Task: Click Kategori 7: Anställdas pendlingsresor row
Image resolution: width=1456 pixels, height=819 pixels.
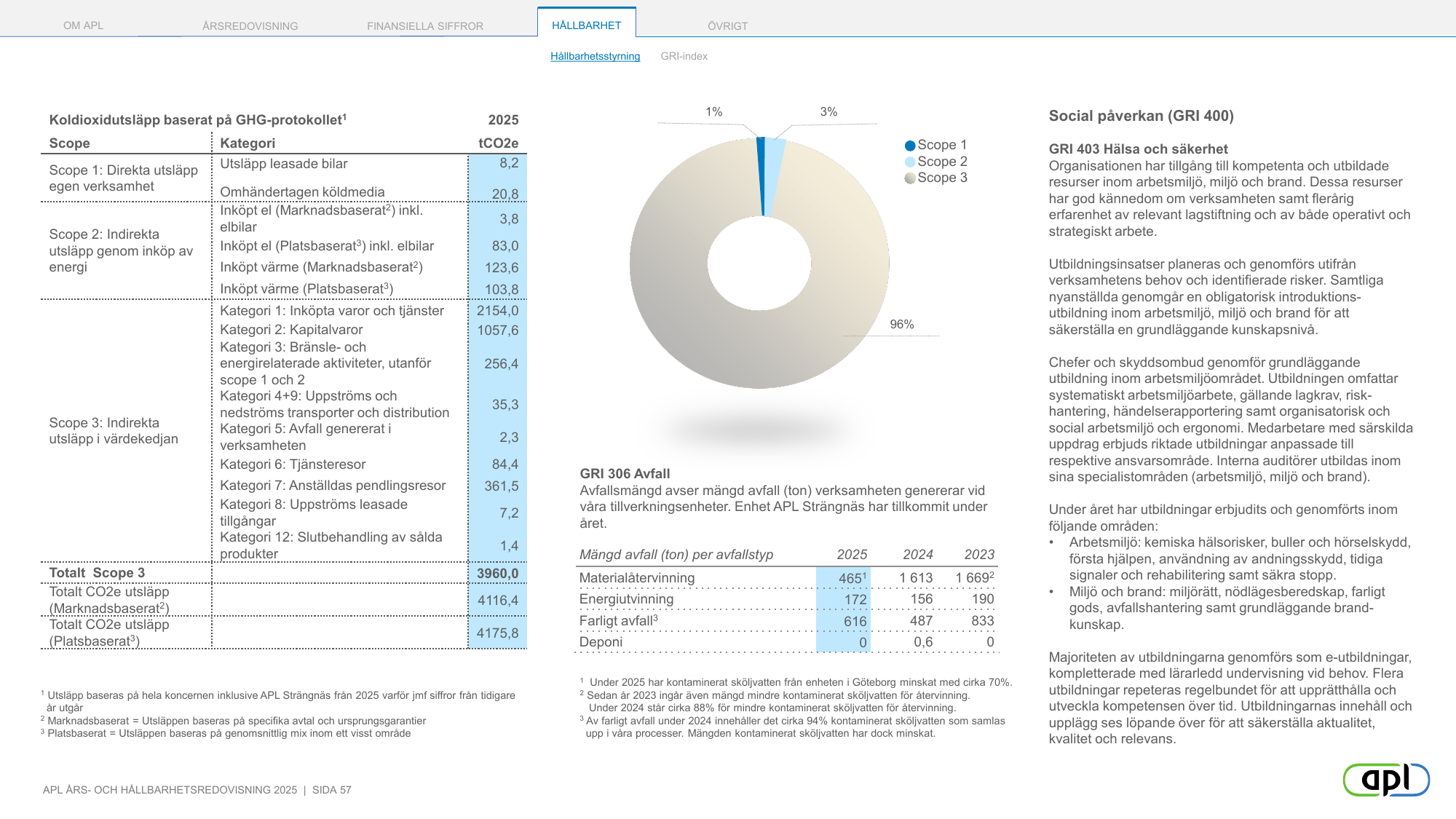Action: [x=369, y=486]
